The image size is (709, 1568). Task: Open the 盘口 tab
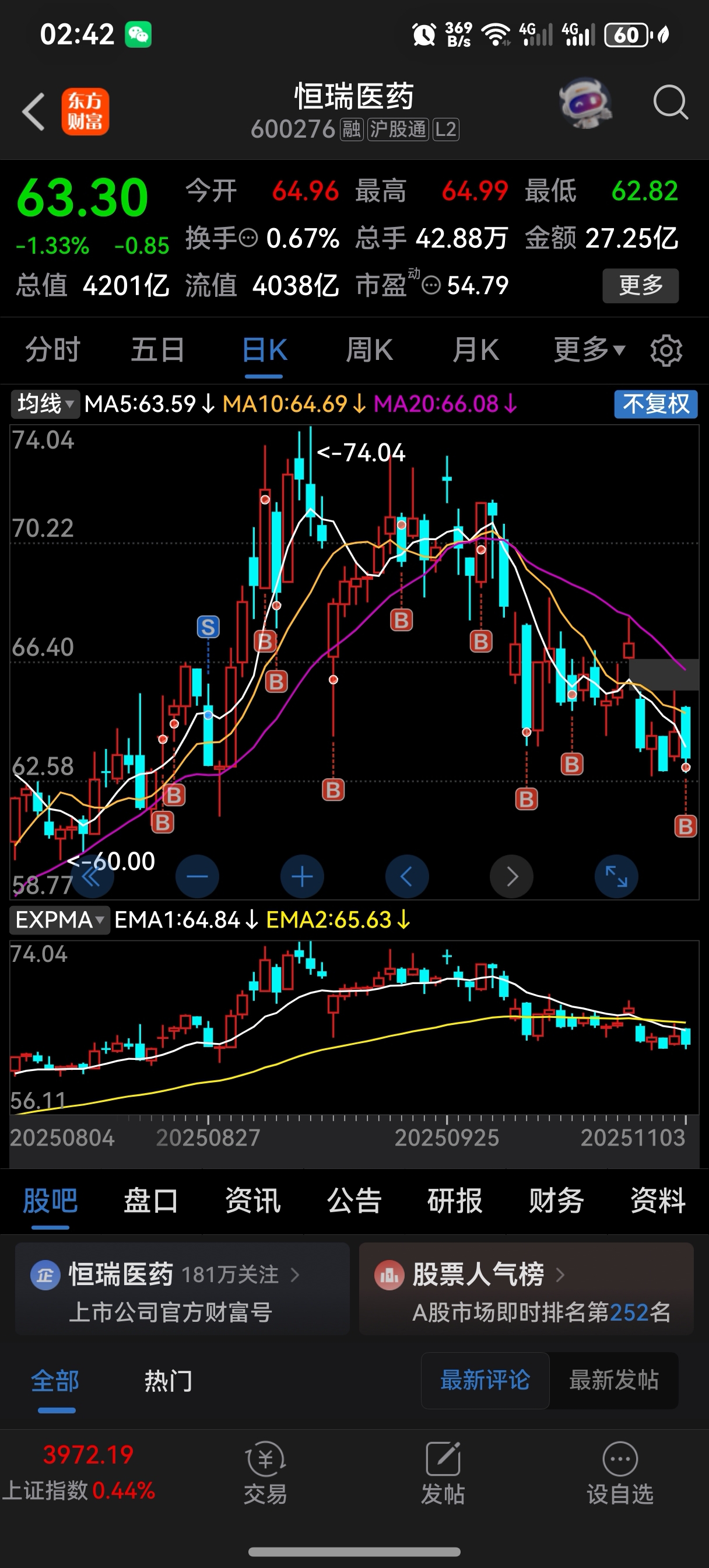tap(151, 1200)
